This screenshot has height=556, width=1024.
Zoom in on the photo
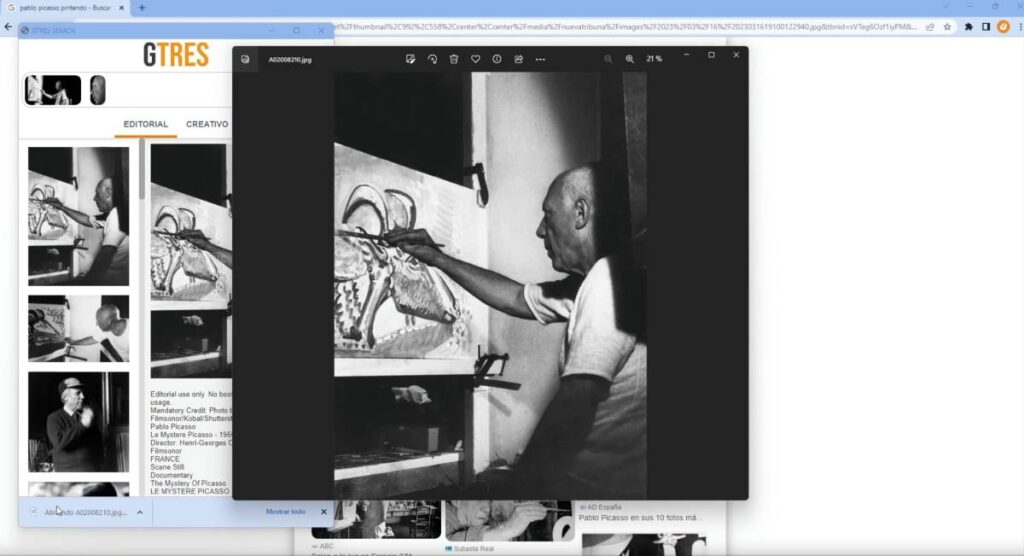[x=630, y=59]
